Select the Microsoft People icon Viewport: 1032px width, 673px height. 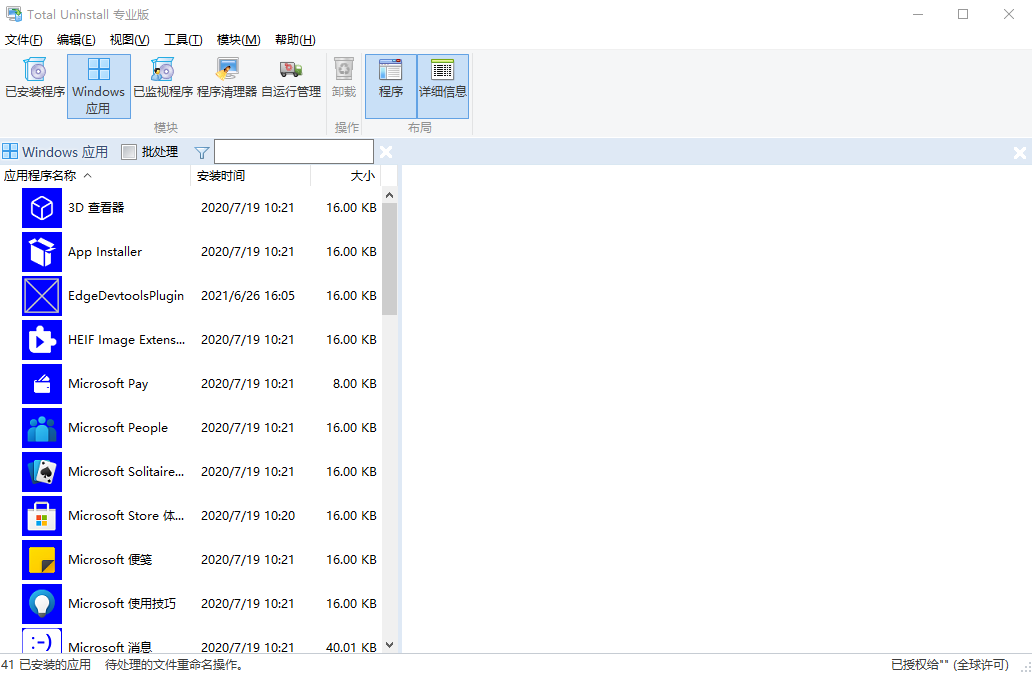coord(41,428)
